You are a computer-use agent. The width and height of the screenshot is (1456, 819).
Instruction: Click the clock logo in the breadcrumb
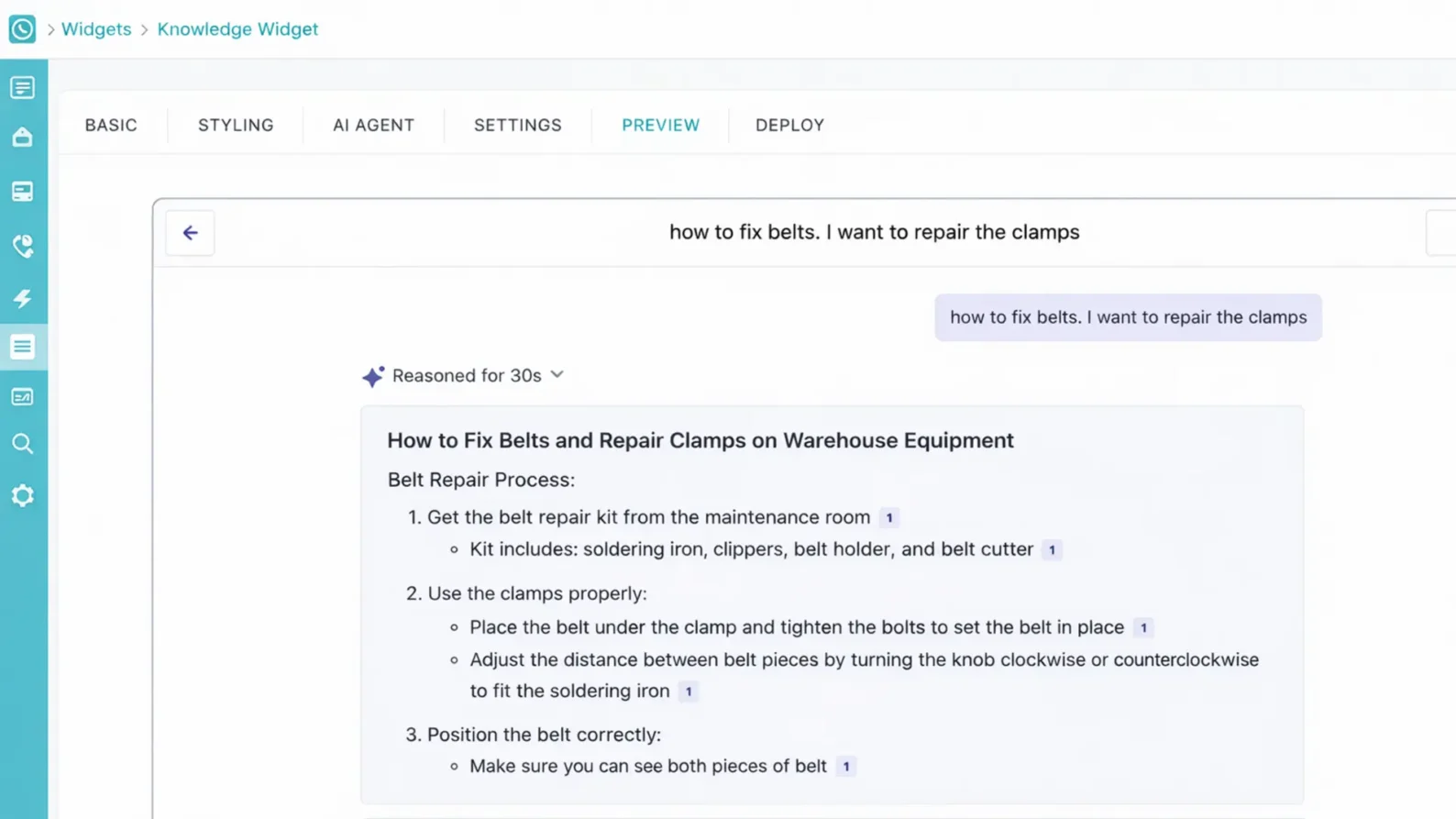pyautogui.click(x=22, y=29)
